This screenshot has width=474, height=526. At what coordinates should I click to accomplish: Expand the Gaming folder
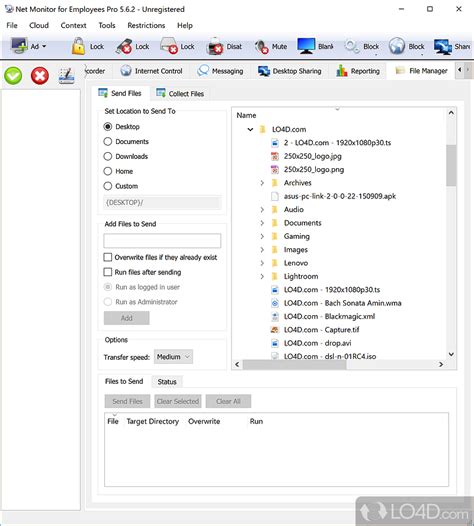point(262,236)
